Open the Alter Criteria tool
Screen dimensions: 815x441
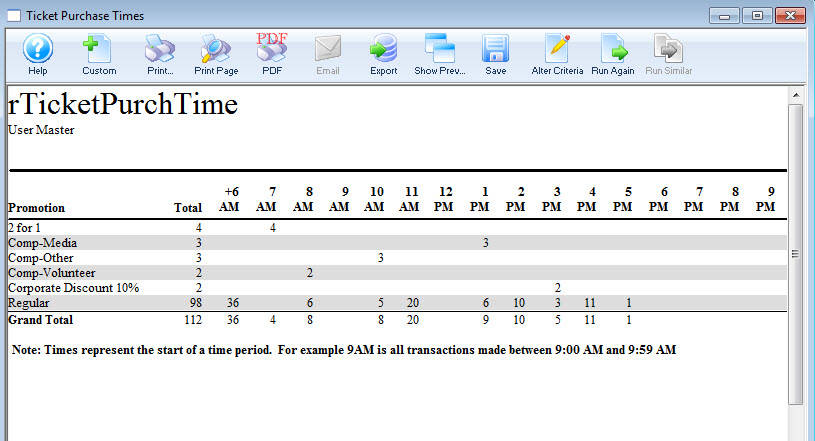pyautogui.click(x=556, y=48)
